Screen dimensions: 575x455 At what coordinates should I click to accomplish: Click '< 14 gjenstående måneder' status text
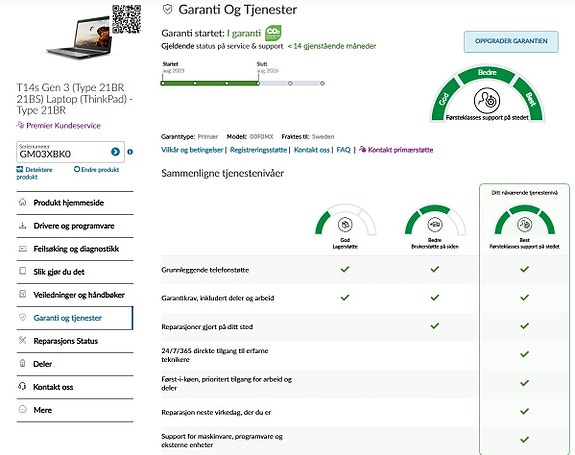(332, 46)
